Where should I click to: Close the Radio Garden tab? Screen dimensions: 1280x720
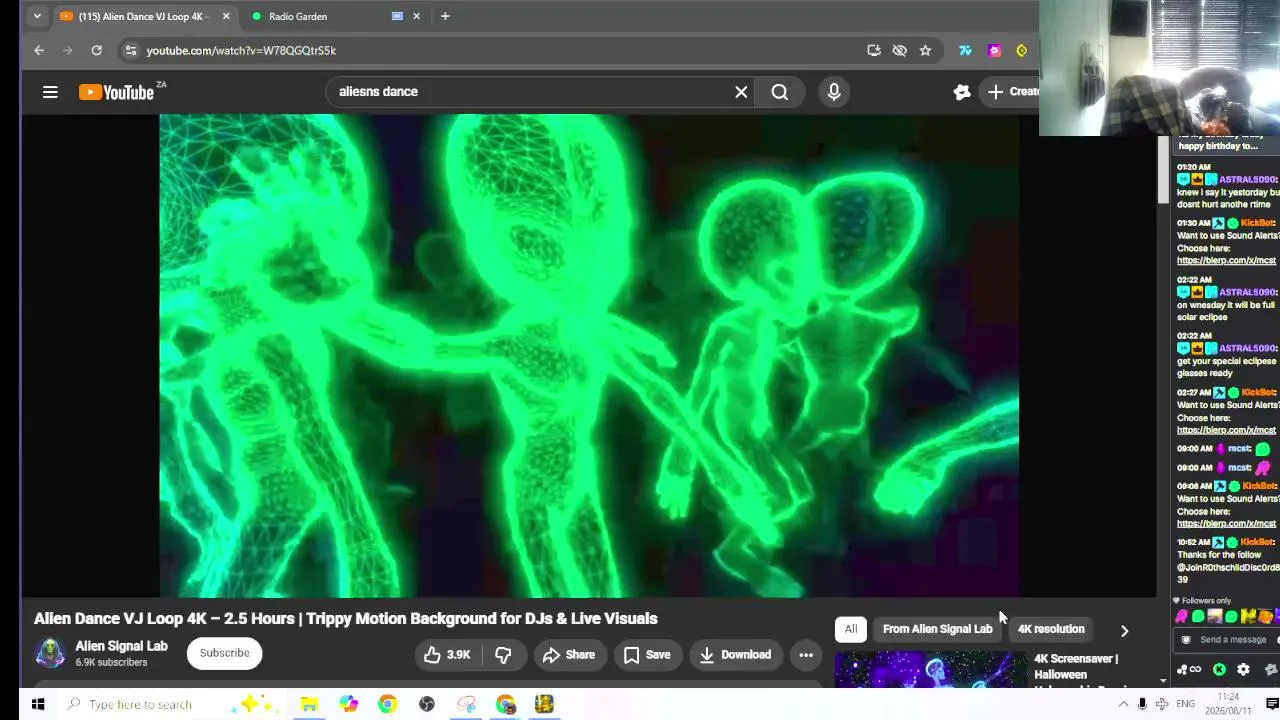(416, 16)
